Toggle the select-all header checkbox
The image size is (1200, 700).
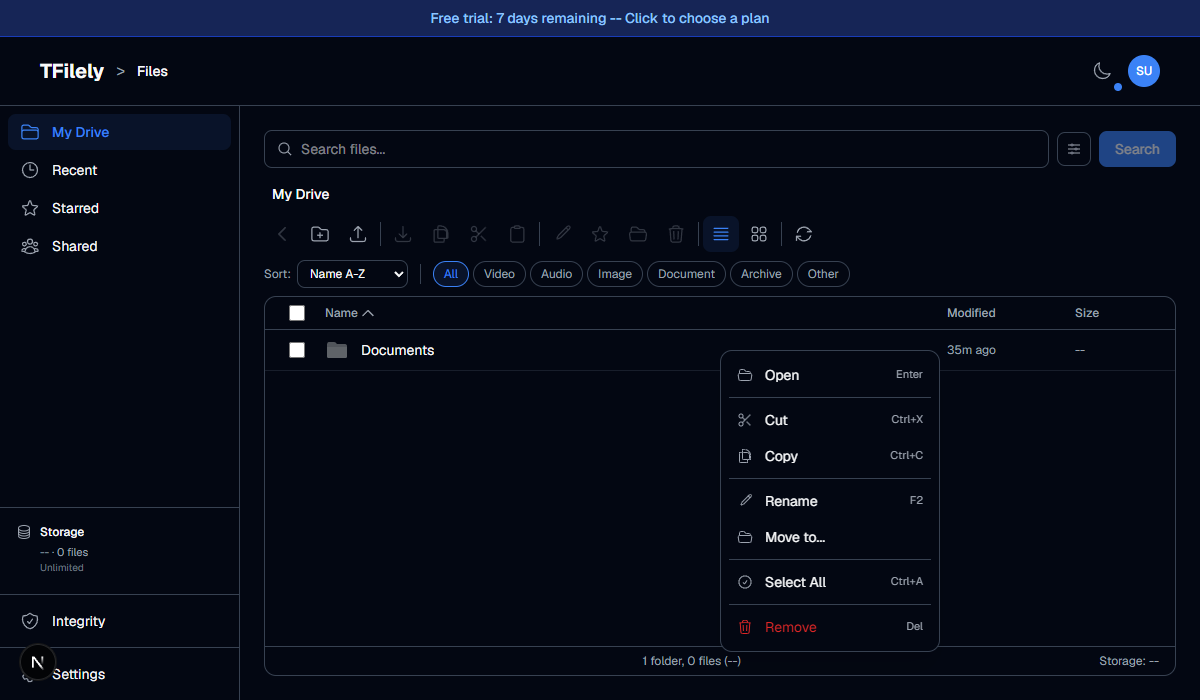click(297, 313)
